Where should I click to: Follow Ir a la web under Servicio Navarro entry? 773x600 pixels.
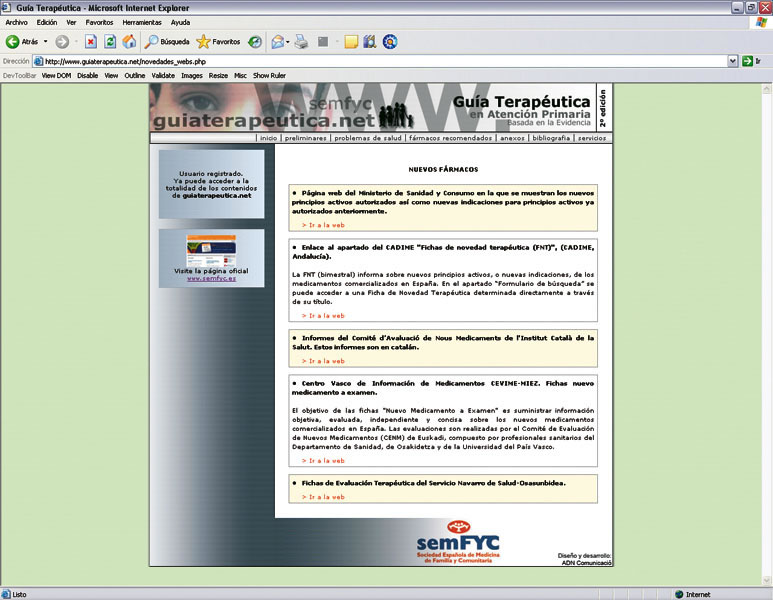pyautogui.click(x=323, y=497)
